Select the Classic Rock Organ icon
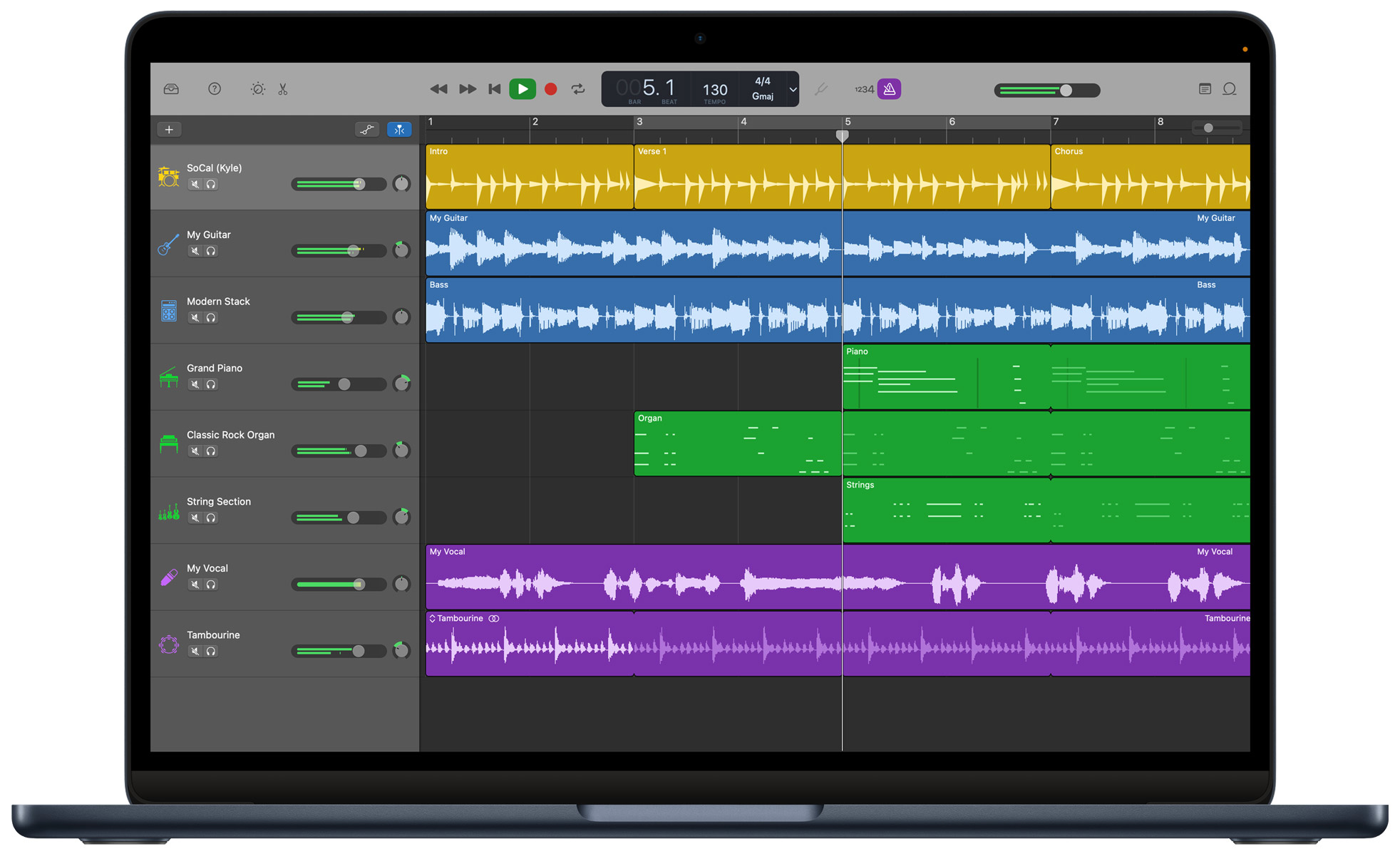1400x854 pixels. click(169, 443)
